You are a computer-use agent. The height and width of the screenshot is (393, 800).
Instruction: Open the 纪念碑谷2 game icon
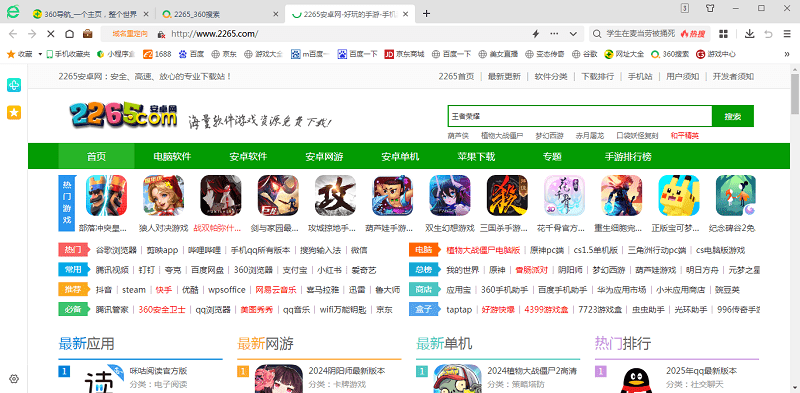[736, 195]
